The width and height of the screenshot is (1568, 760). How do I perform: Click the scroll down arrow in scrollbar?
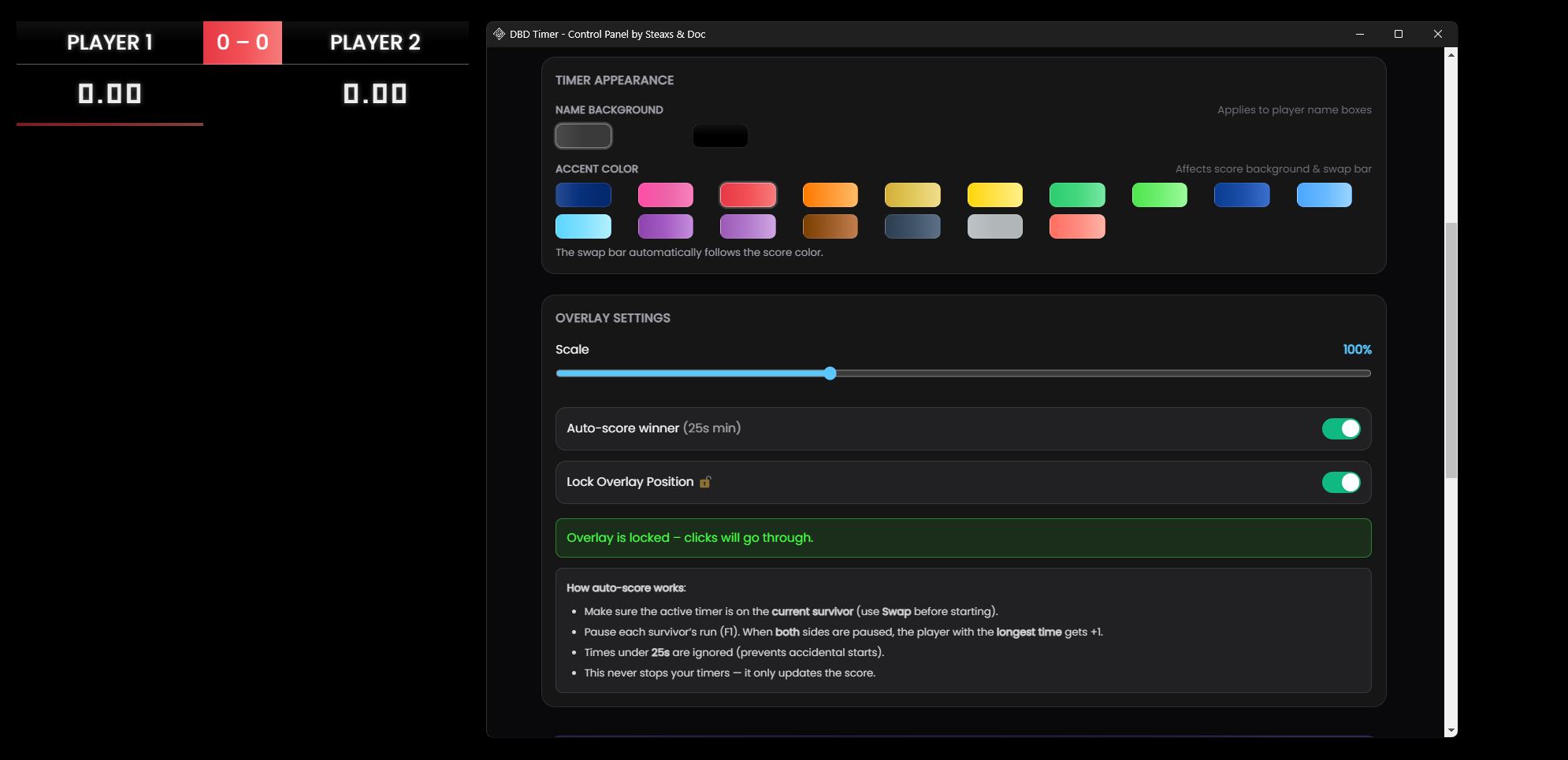pyautogui.click(x=1451, y=730)
